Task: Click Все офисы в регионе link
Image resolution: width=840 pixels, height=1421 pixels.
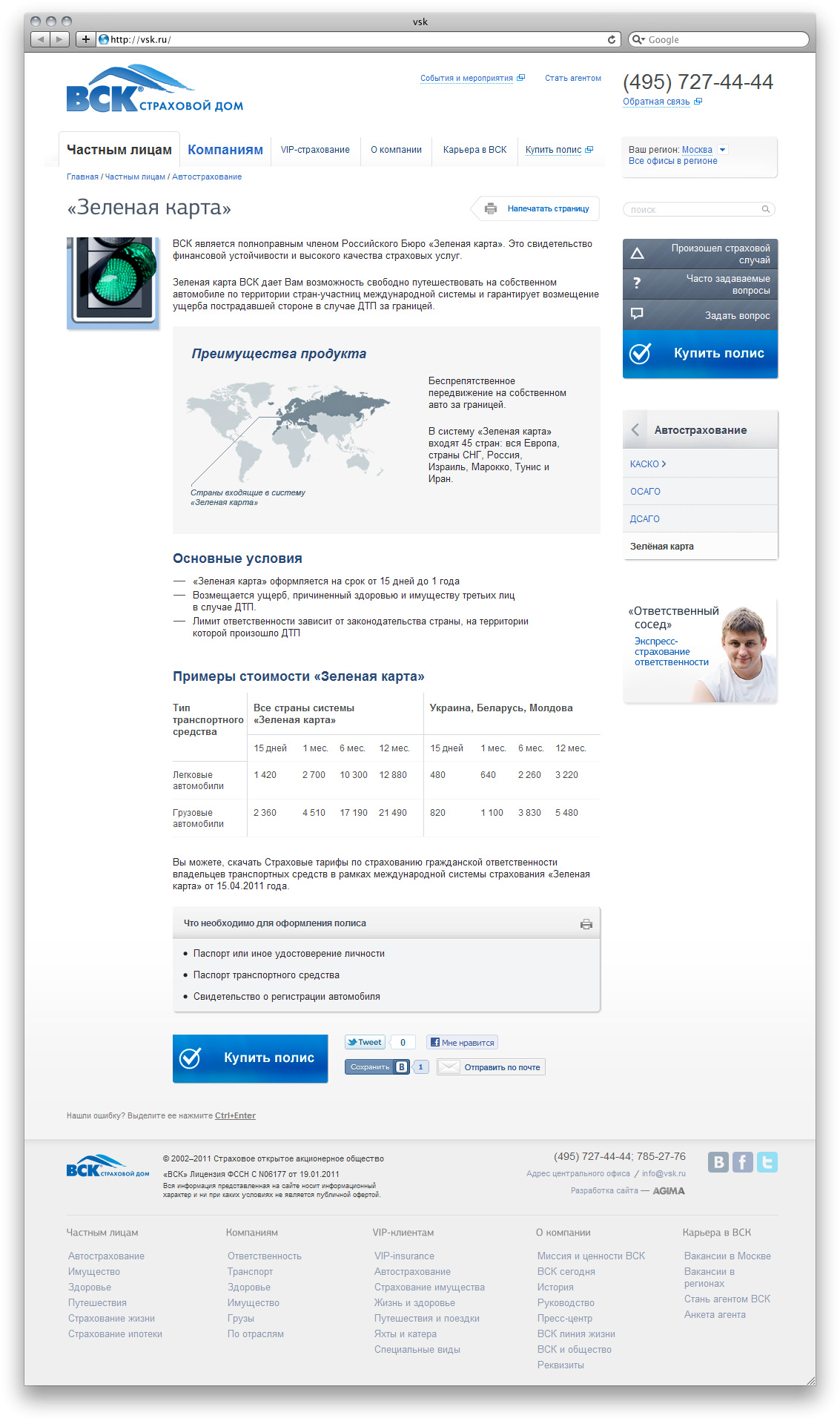Action: coord(673,161)
